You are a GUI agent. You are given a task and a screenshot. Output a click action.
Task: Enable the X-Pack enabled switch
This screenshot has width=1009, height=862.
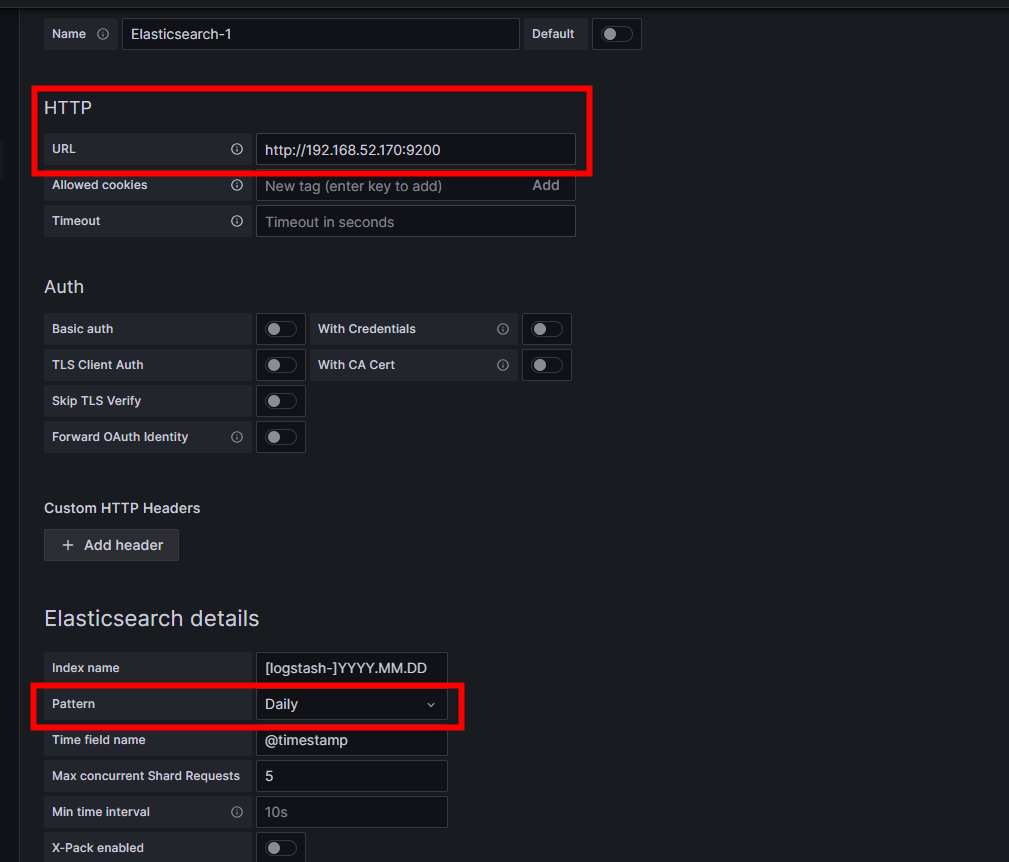(281, 848)
